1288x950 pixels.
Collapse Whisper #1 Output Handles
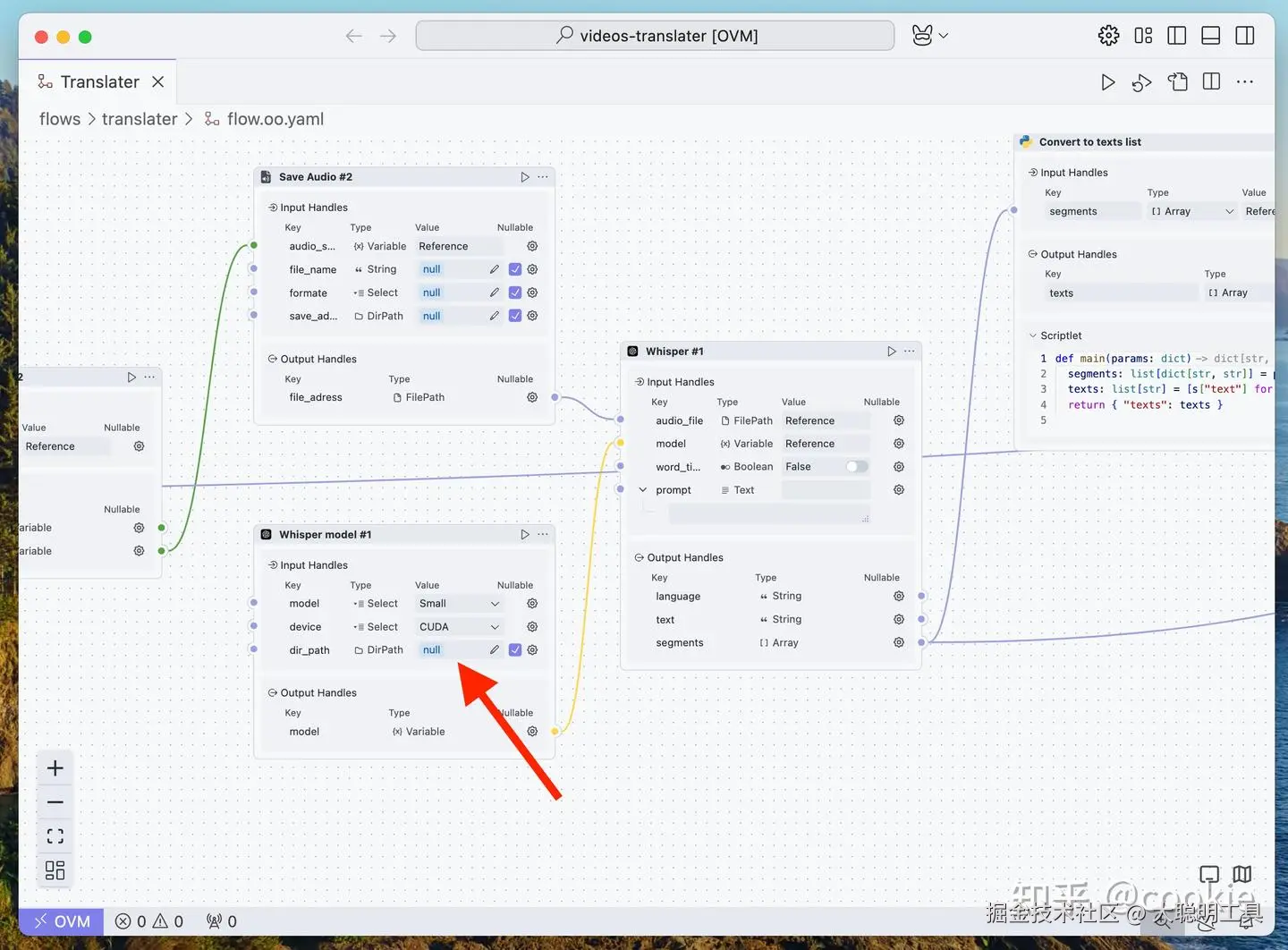point(640,558)
